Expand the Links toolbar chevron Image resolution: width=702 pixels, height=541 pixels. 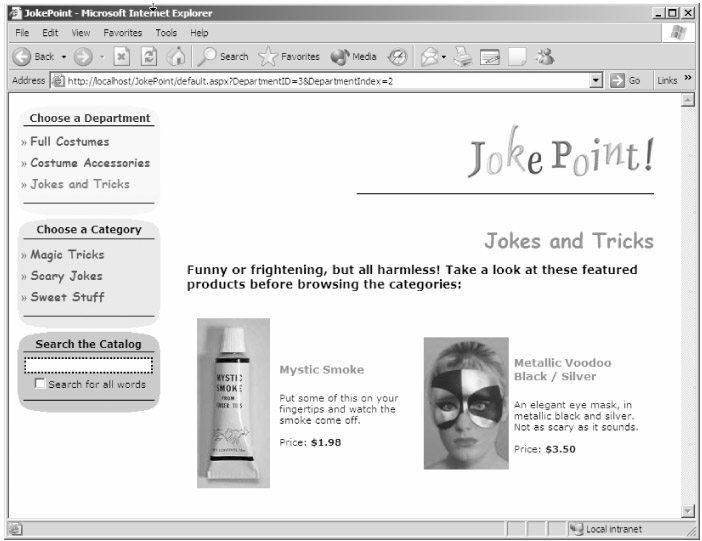[687, 80]
